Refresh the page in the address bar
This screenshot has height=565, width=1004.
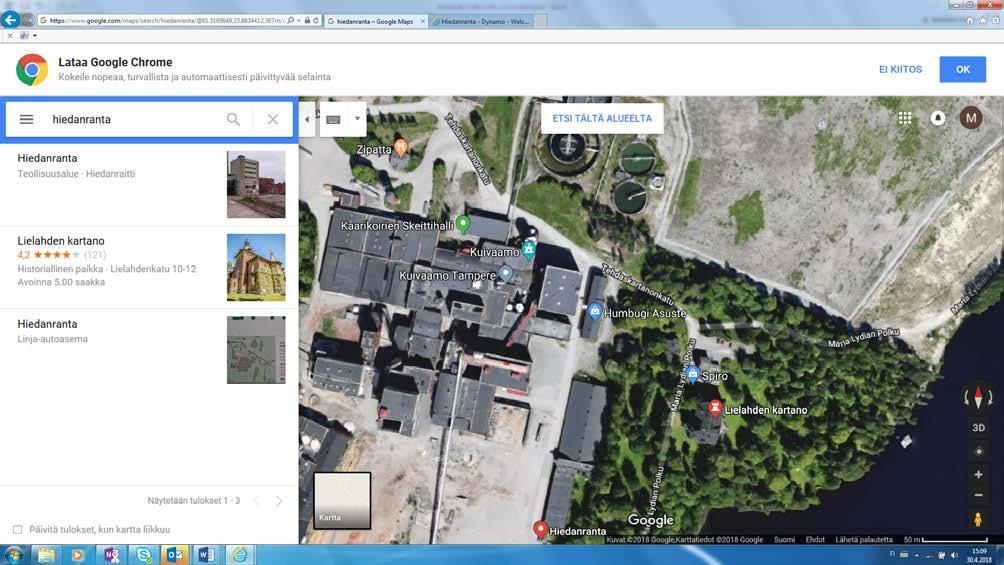pyautogui.click(x=316, y=20)
